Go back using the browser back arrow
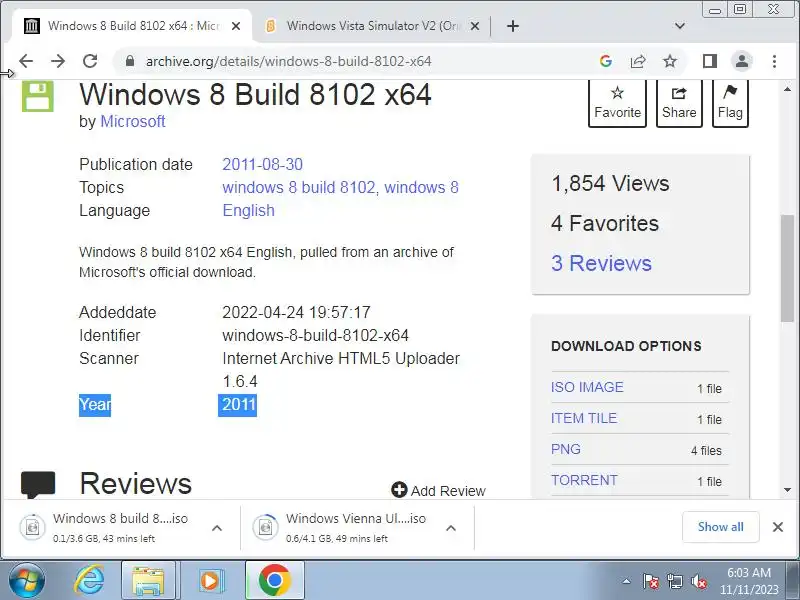This screenshot has width=800, height=600. (x=26, y=61)
